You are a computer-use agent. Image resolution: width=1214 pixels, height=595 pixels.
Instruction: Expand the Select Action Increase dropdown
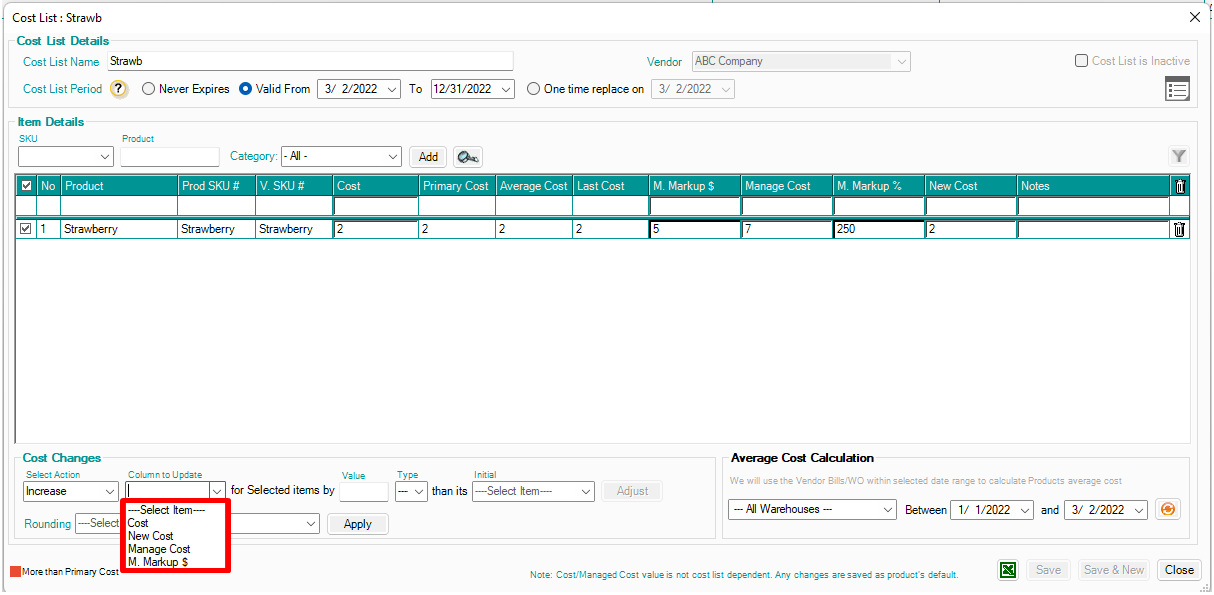pos(71,491)
